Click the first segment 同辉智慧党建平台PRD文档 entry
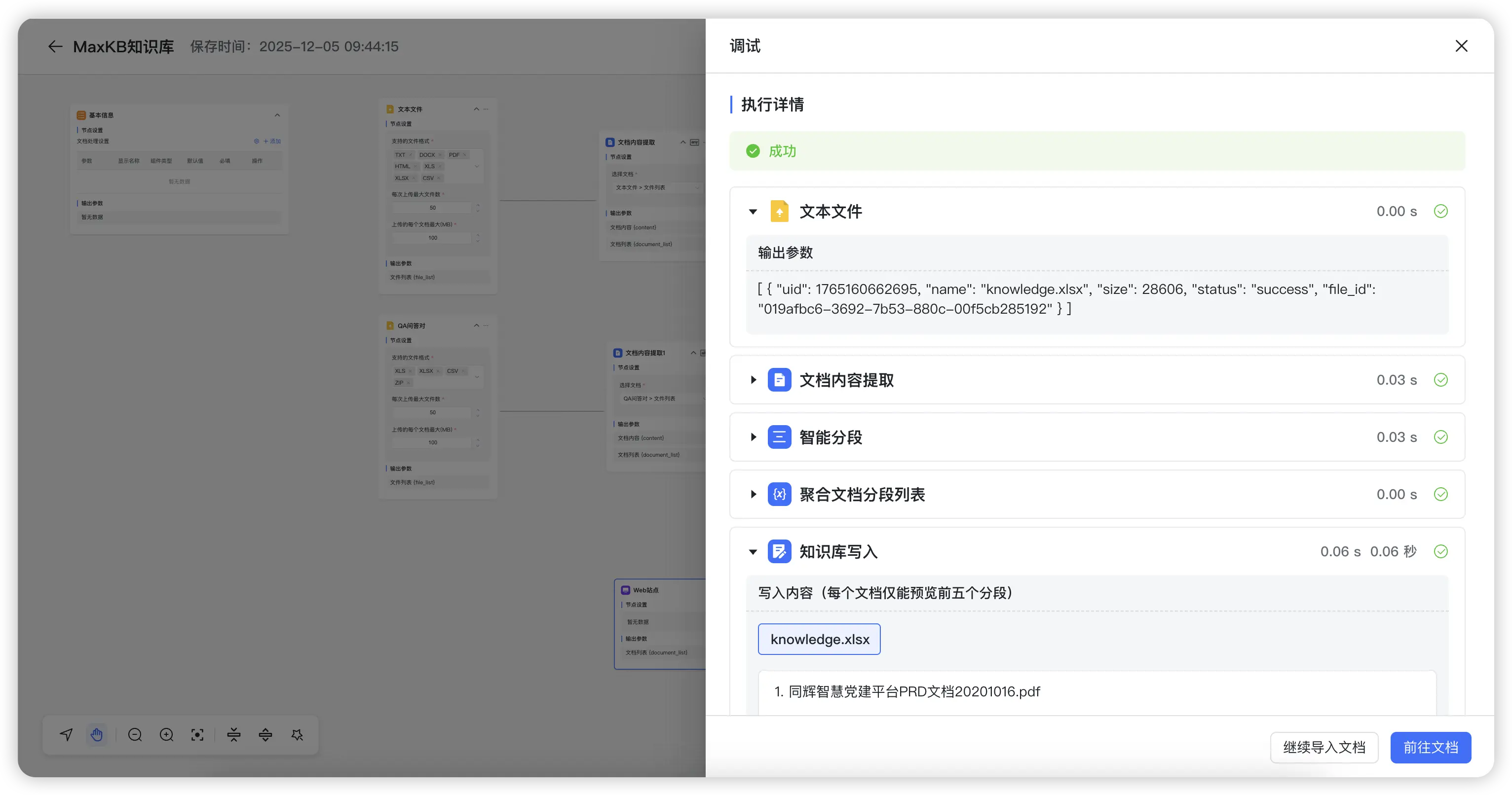The height and width of the screenshot is (795, 1512). tap(907, 692)
